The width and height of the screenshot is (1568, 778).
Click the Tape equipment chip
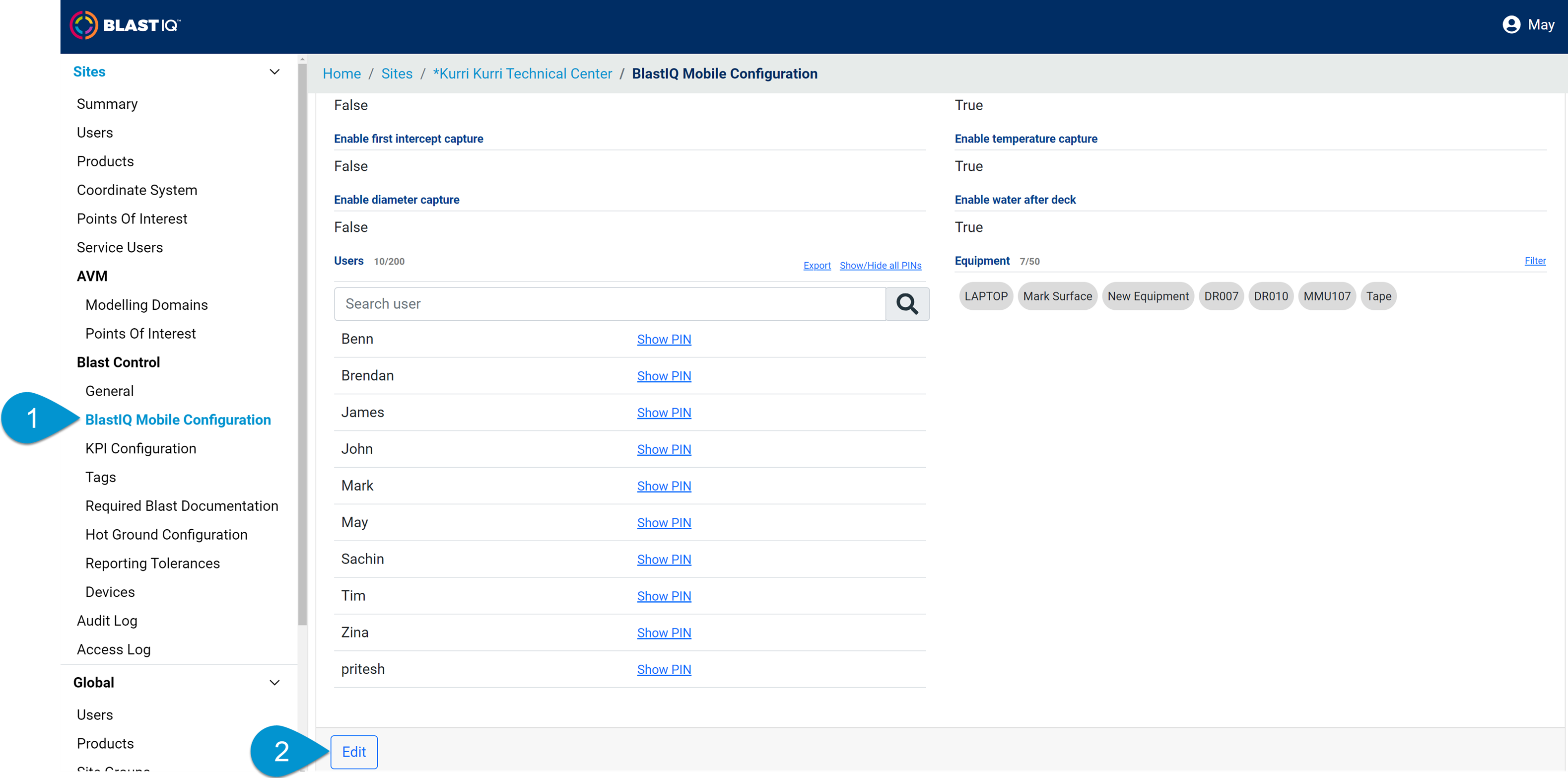click(1379, 296)
